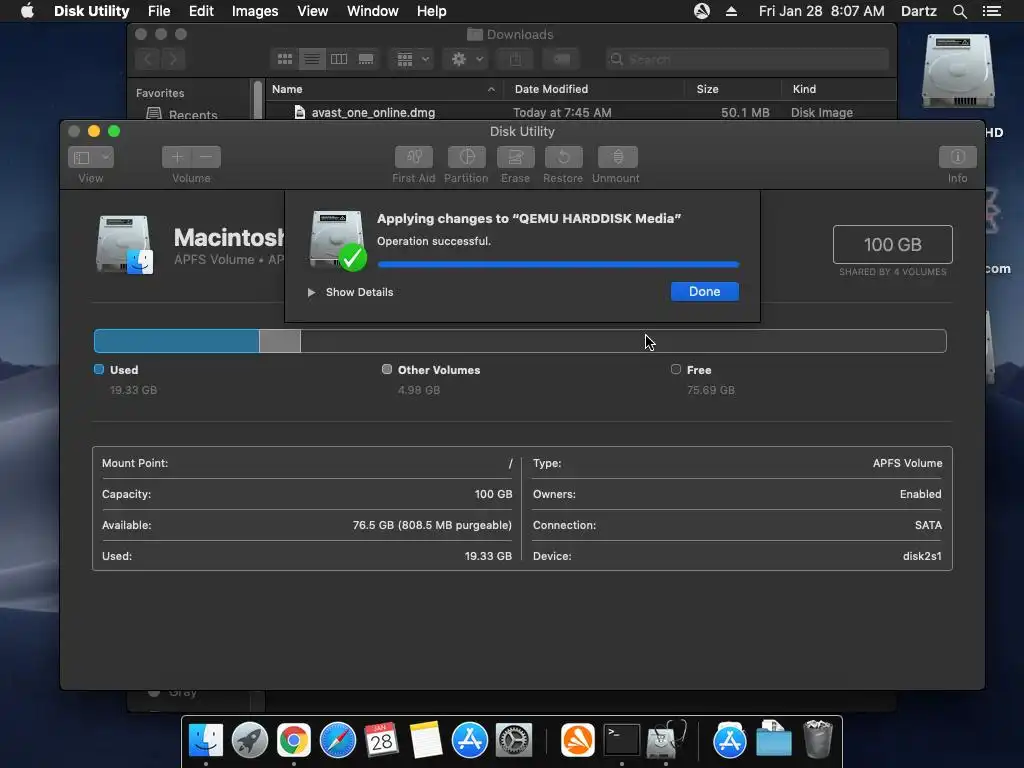Open the Edit menu
Viewport: 1024px width, 768px height.
pyautogui.click(x=201, y=11)
